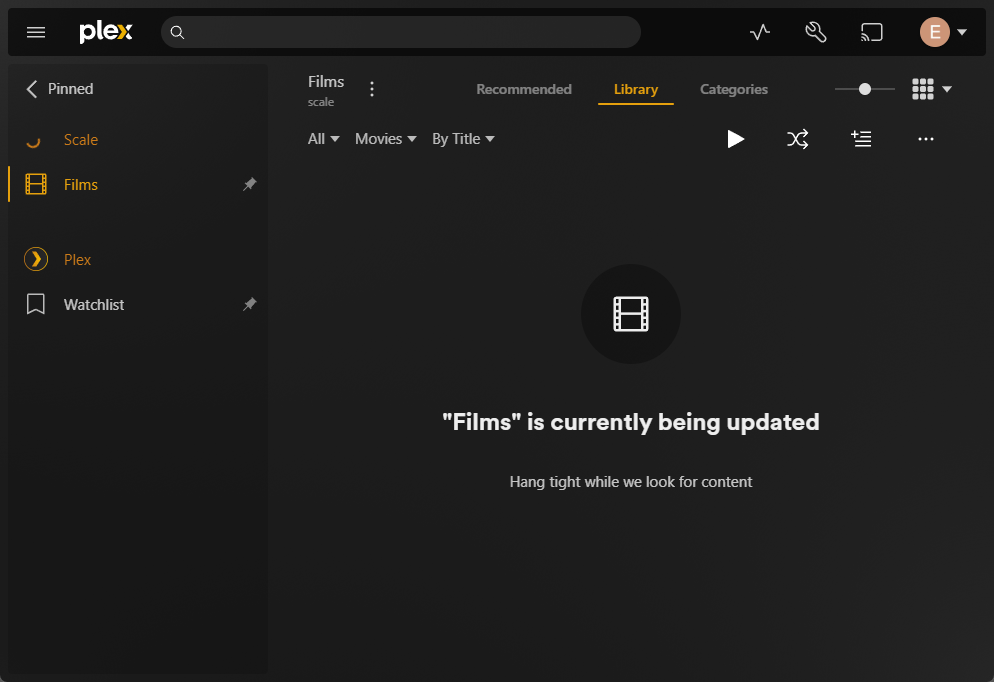Adjust the poster size slider

tap(865, 89)
